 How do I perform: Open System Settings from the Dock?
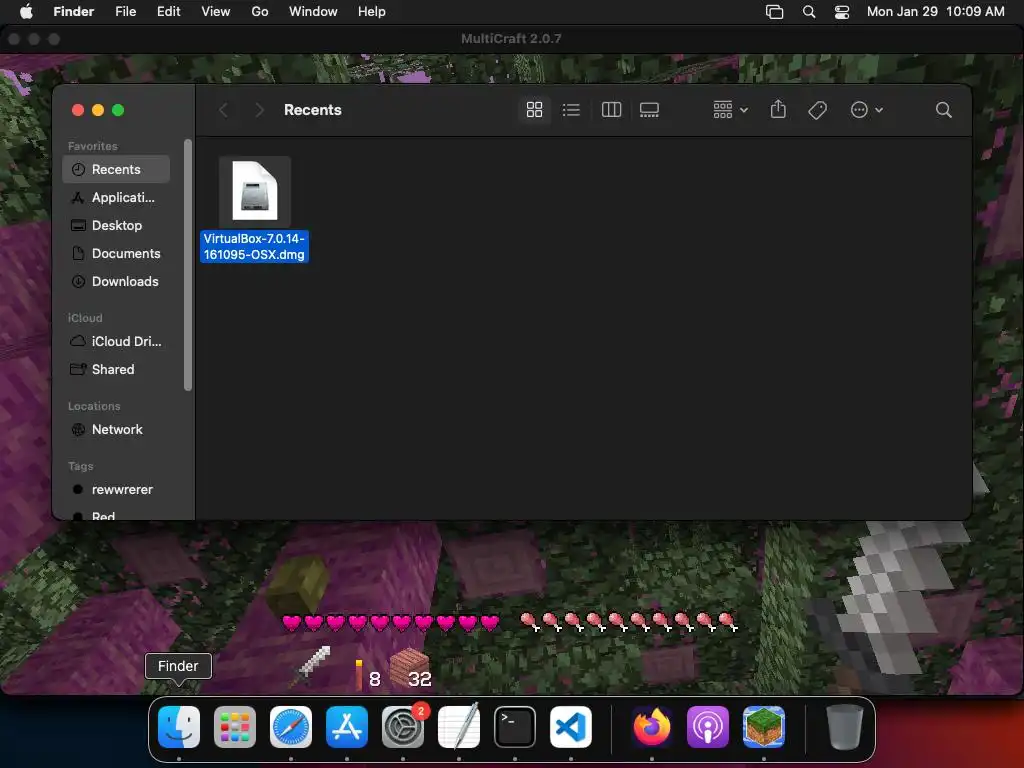(x=403, y=727)
